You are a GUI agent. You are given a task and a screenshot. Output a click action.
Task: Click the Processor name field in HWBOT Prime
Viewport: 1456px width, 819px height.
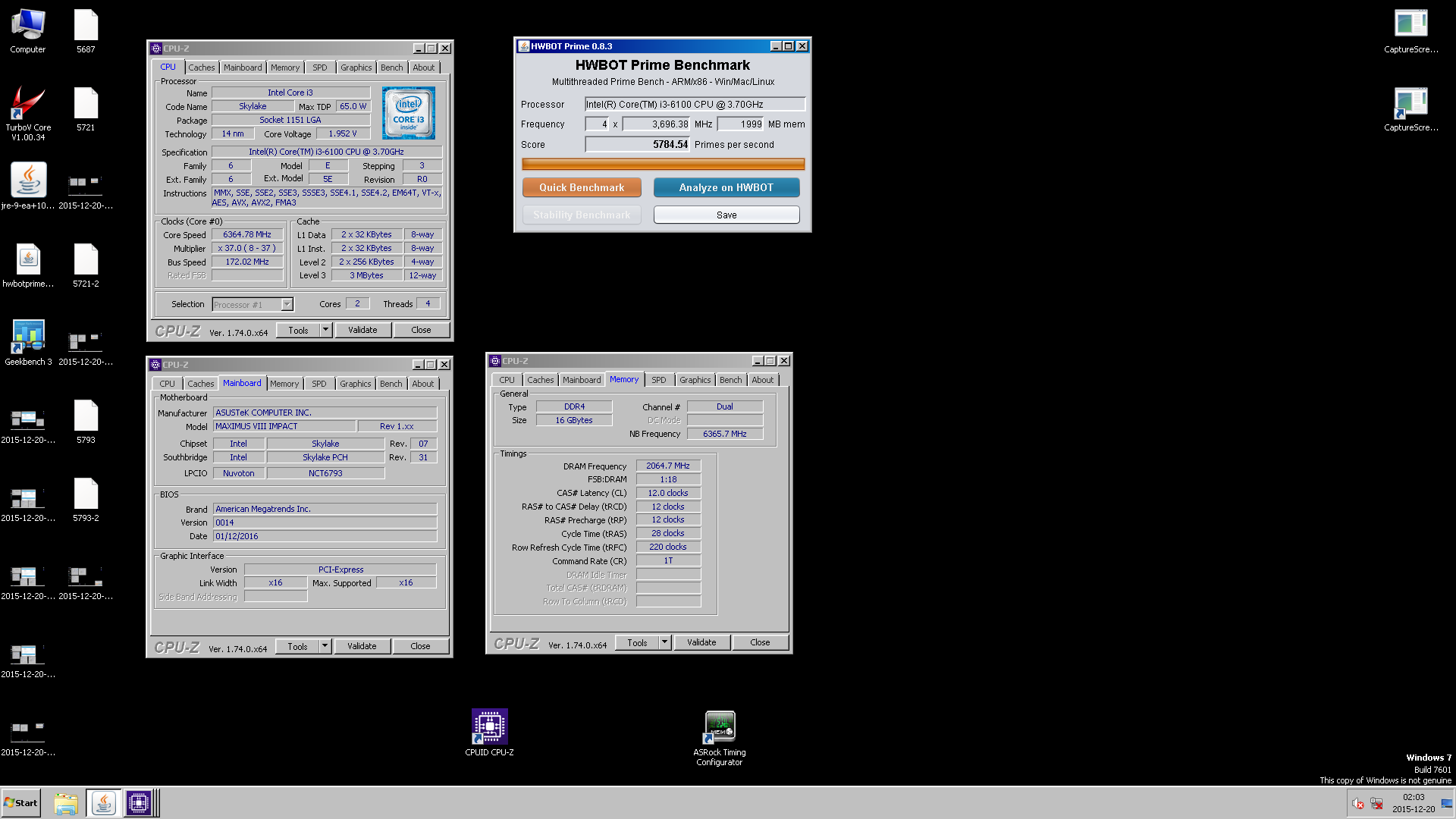pos(694,105)
